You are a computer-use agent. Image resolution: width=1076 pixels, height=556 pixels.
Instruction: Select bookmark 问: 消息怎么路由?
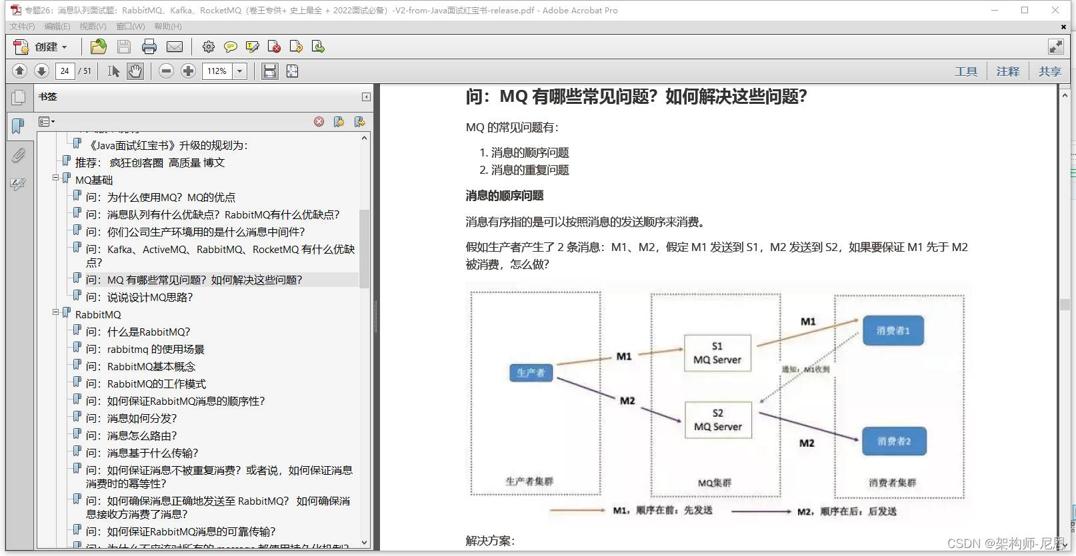(x=132, y=435)
